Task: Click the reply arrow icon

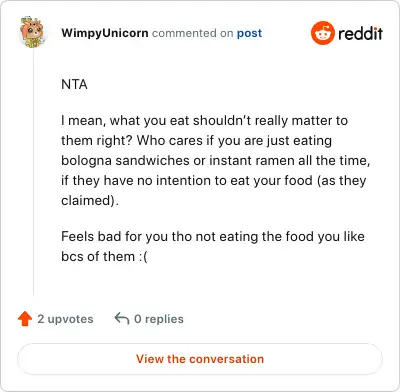Action: tap(122, 318)
